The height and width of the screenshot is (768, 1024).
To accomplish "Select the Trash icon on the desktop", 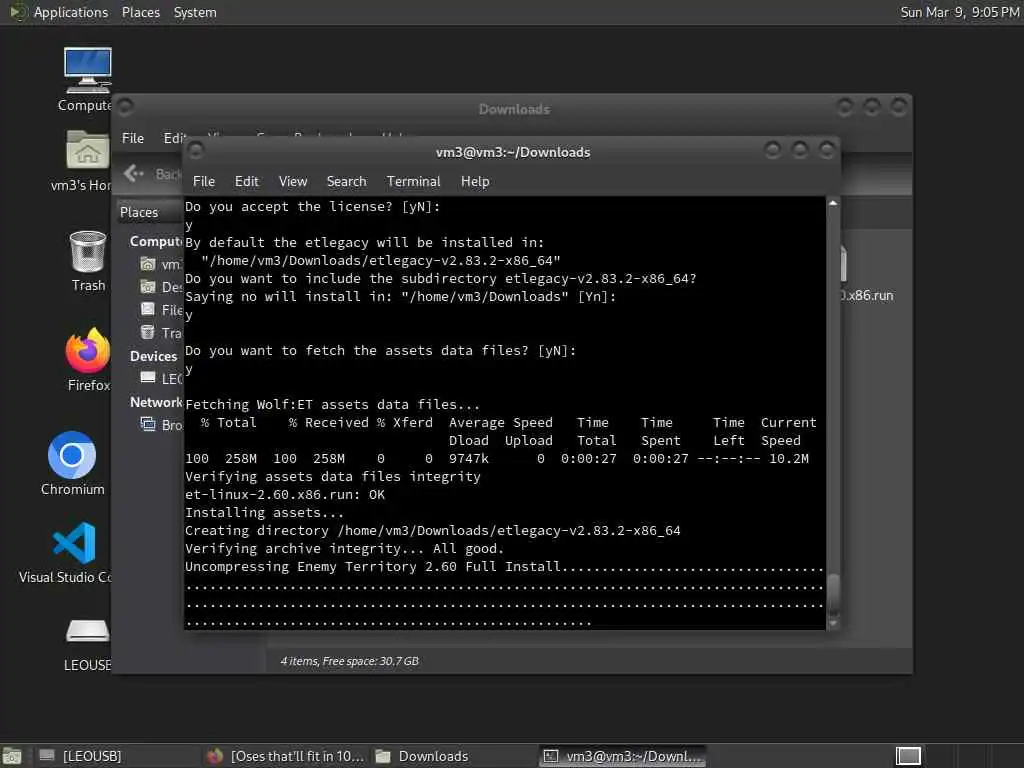I will [x=88, y=251].
